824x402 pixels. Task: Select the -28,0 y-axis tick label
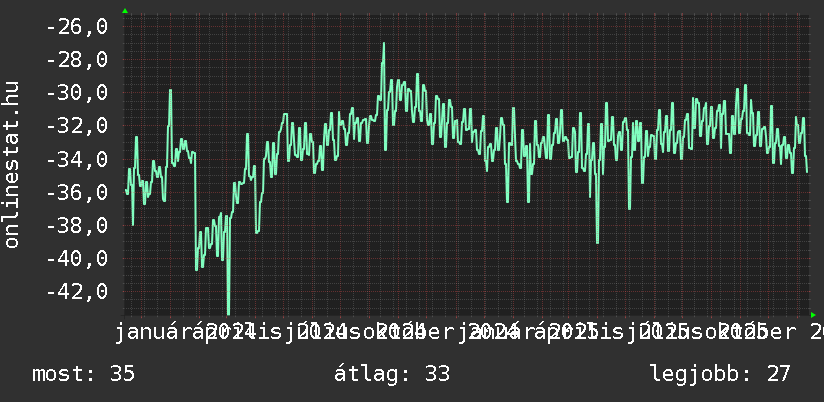click(x=77, y=60)
